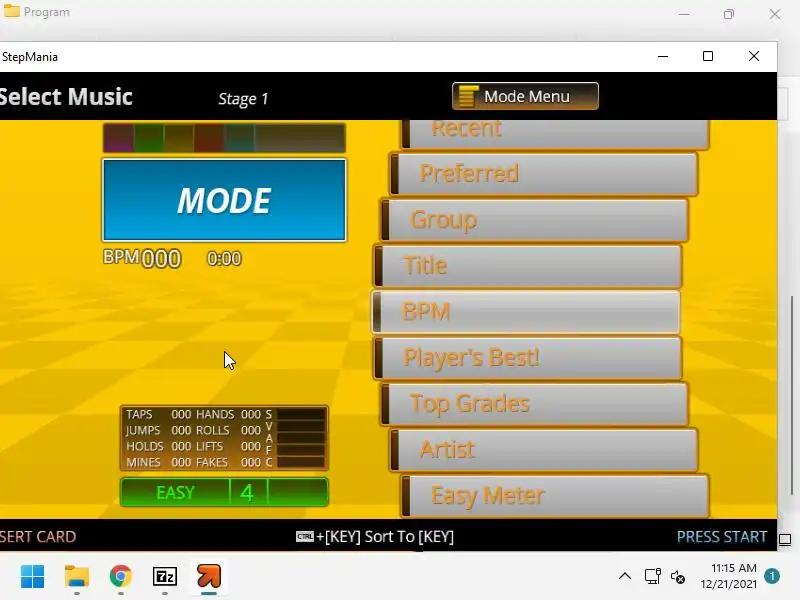Open the notification count badge
Screen dimensions: 800x600
(772, 576)
